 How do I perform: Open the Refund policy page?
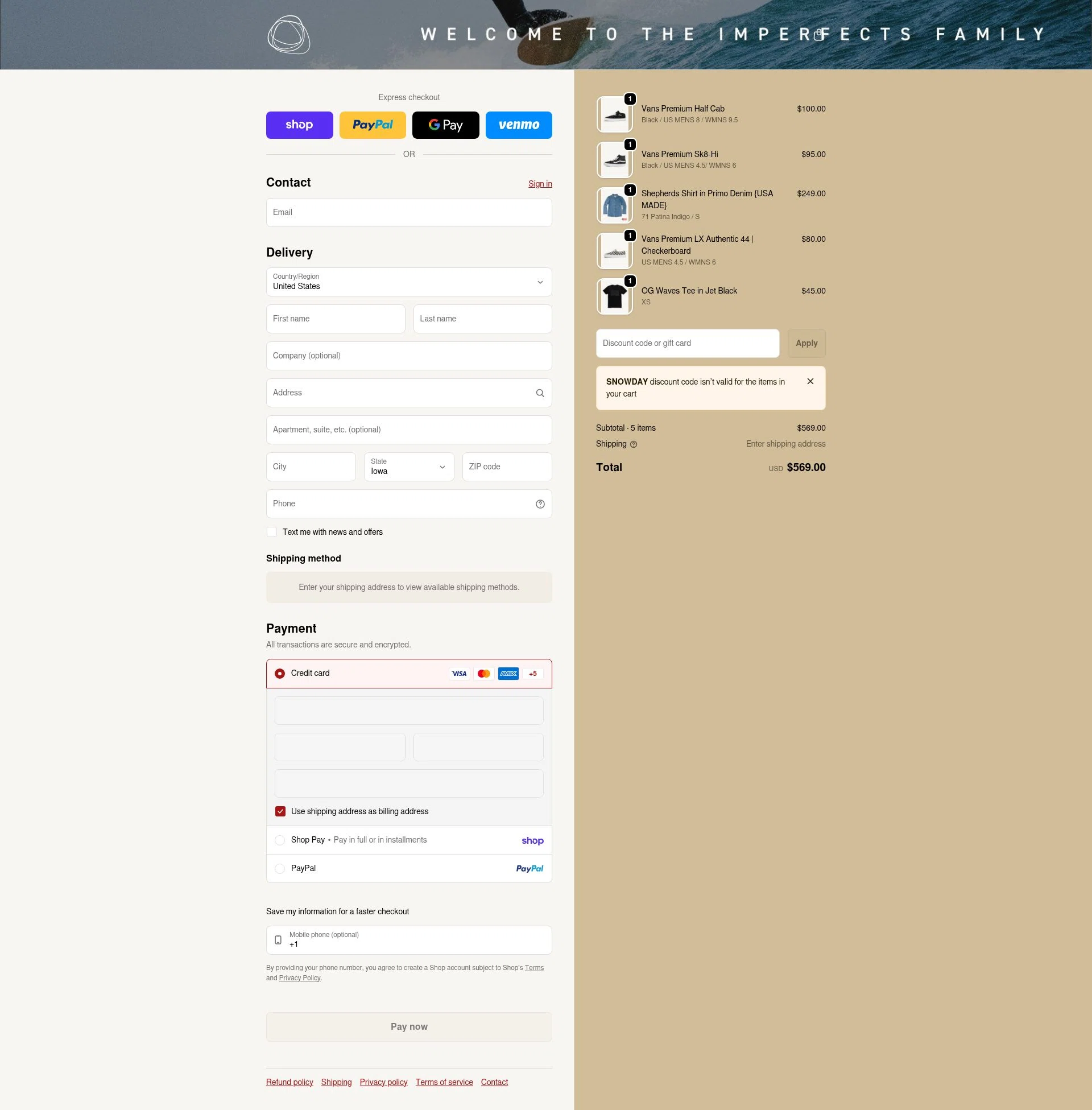pyautogui.click(x=289, y=1082)
